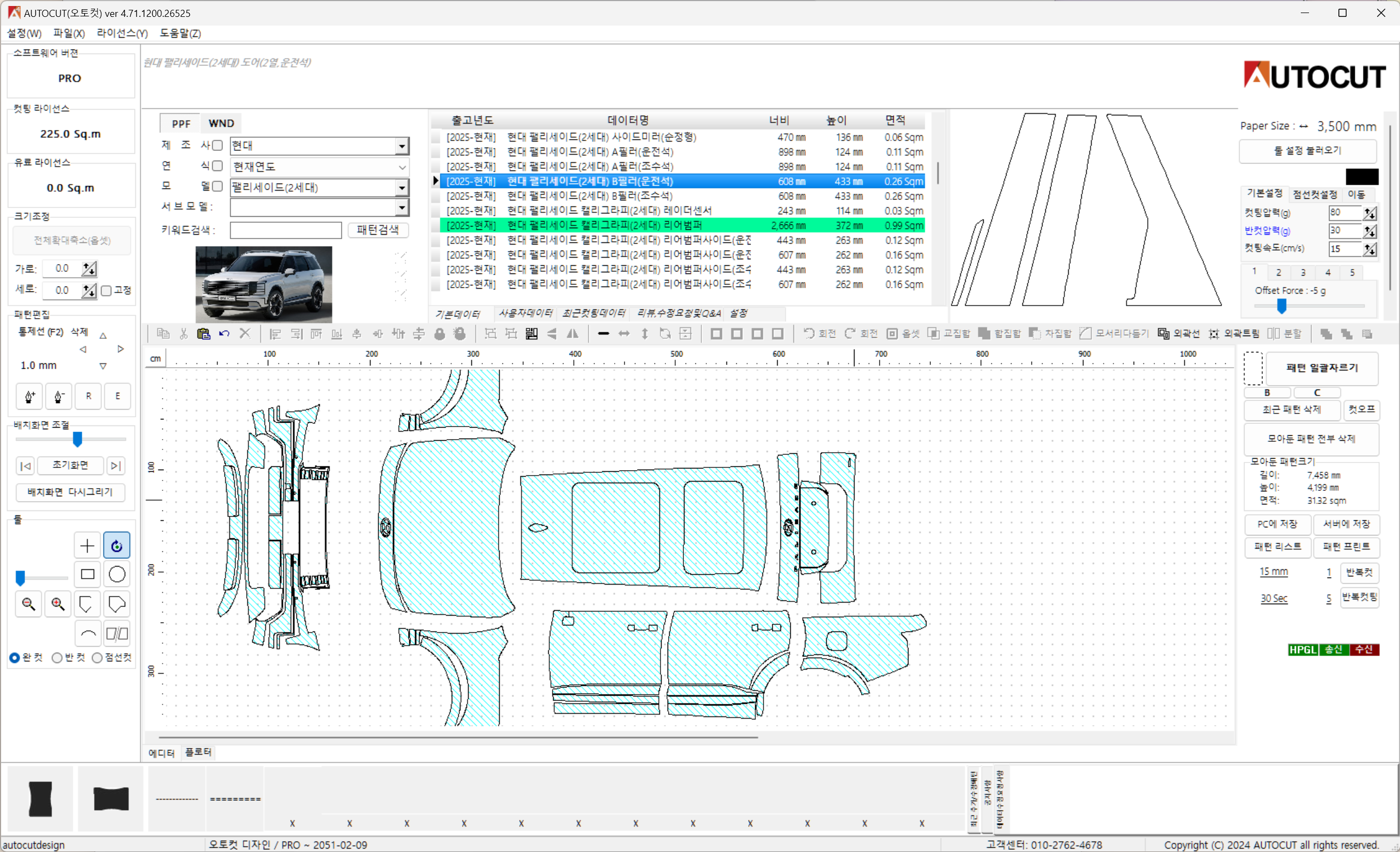Adjust the 가로 size stepper

pos(89,269)
